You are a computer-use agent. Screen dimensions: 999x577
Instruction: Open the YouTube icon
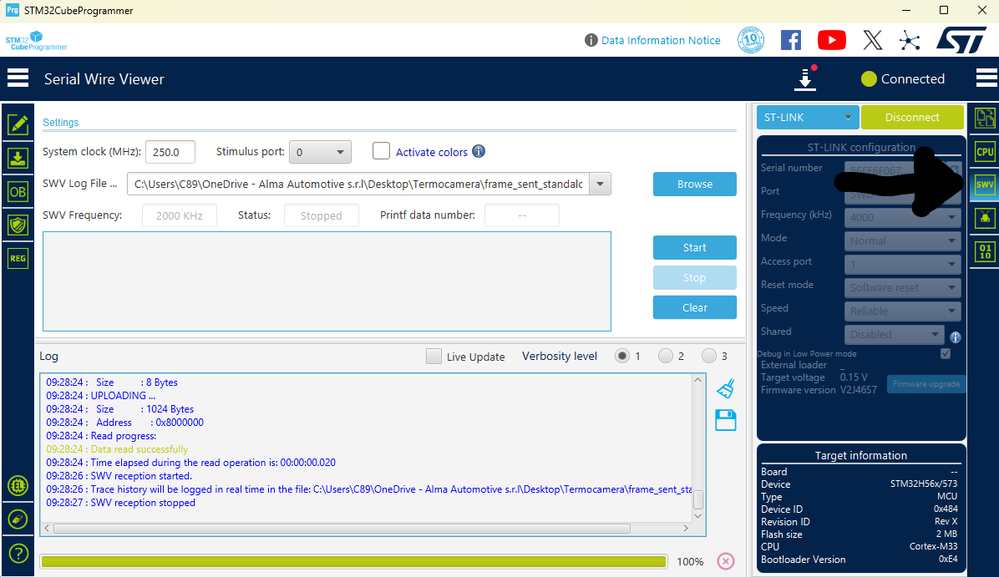(831, 40)
